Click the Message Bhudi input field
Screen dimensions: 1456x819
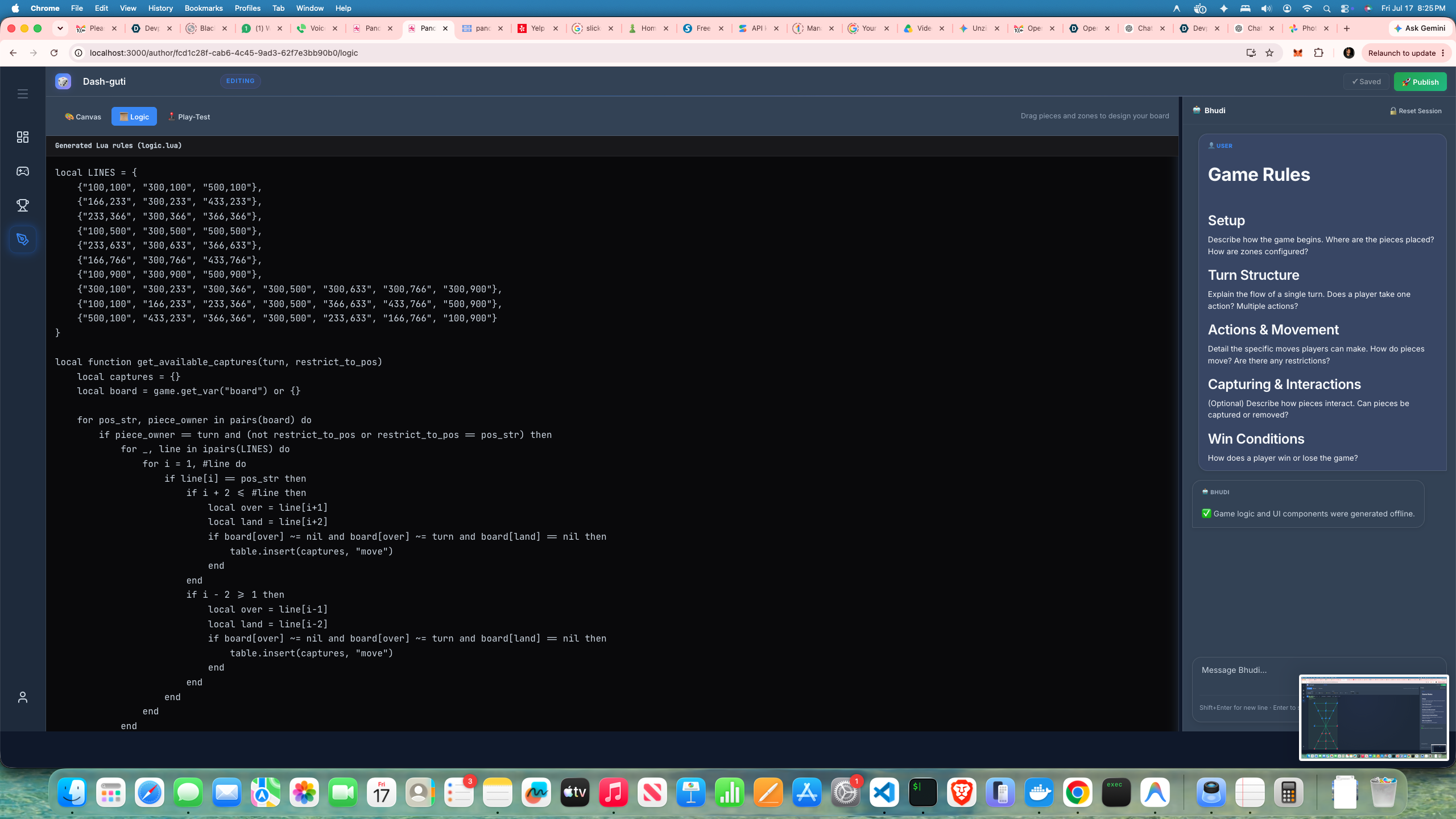click(1246, 670)
